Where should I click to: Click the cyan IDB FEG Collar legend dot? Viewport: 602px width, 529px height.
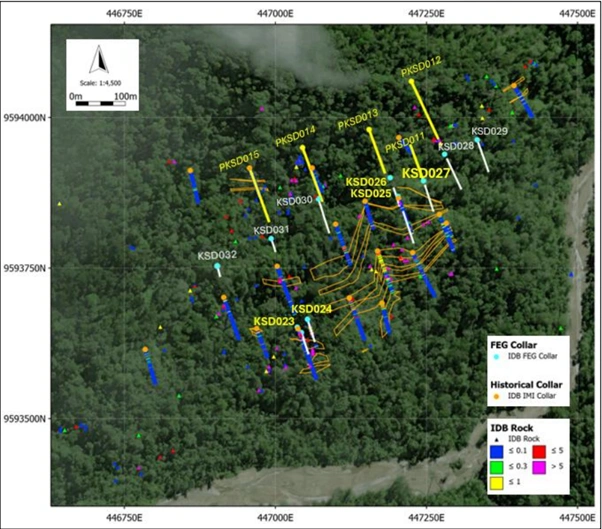click(497, 357)
